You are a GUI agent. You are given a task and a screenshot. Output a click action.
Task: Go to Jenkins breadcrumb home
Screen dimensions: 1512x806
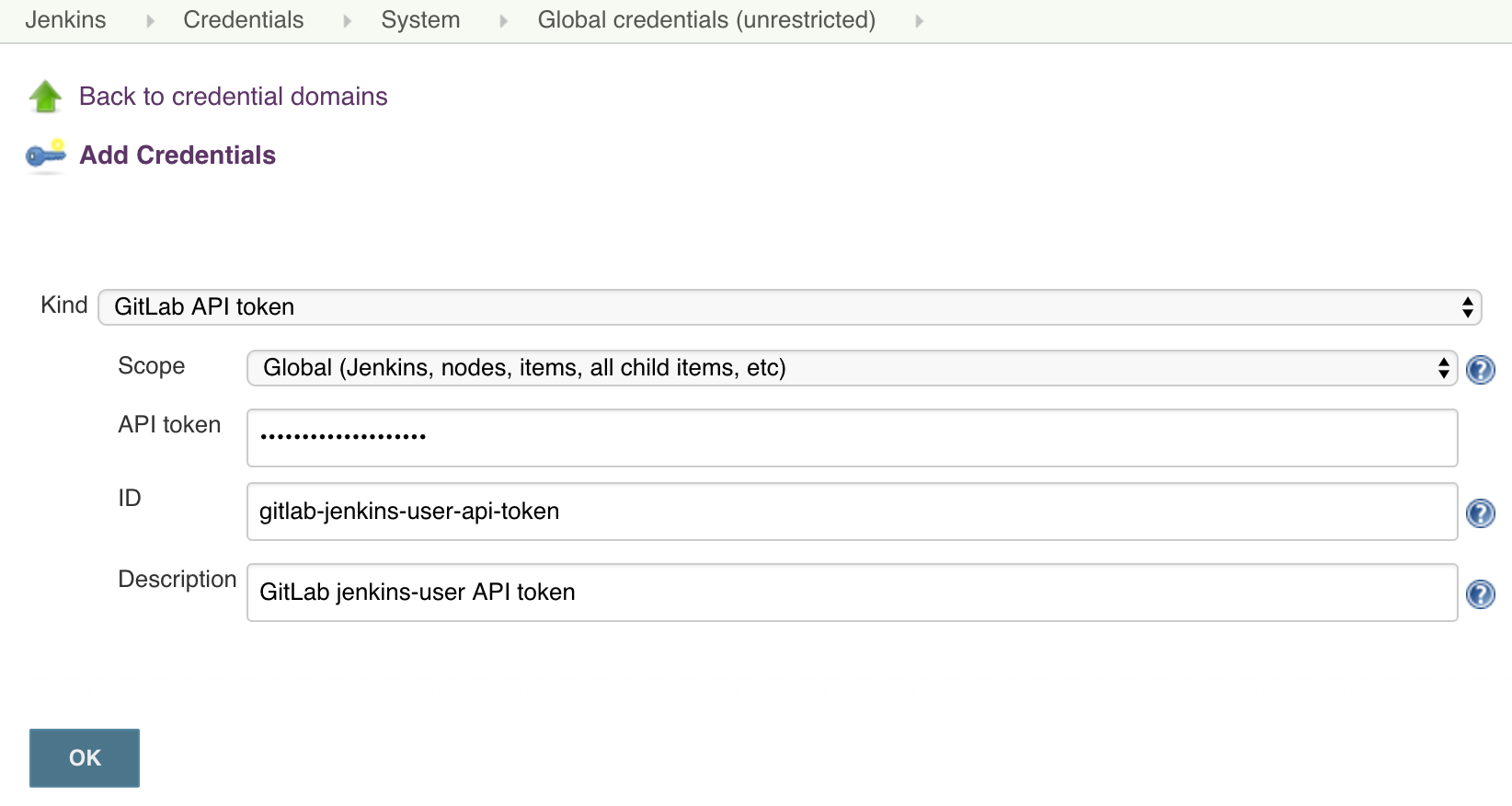coord(65,20)
